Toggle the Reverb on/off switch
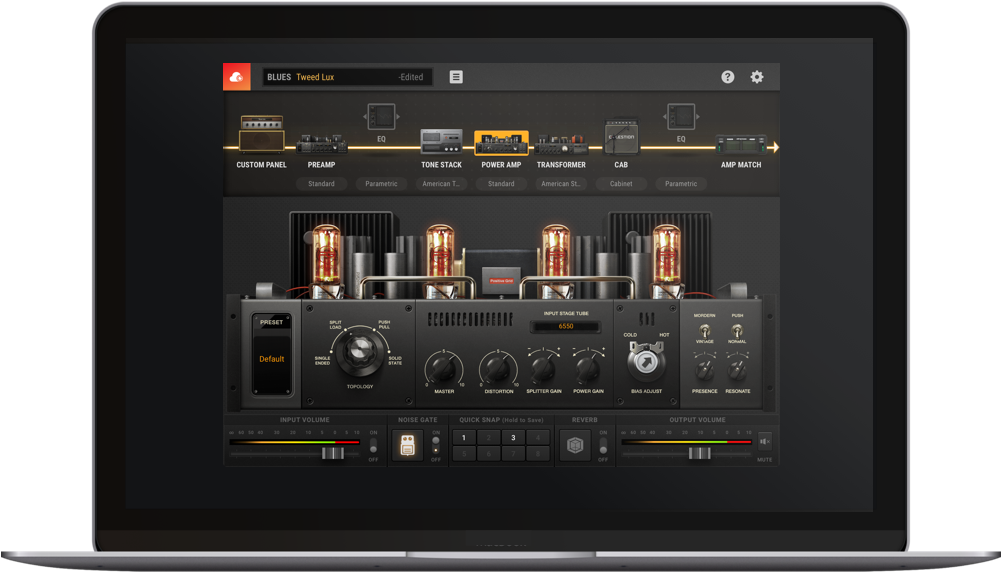The image size is (1001, 572). pyautogui.click(x=603, y=446)
